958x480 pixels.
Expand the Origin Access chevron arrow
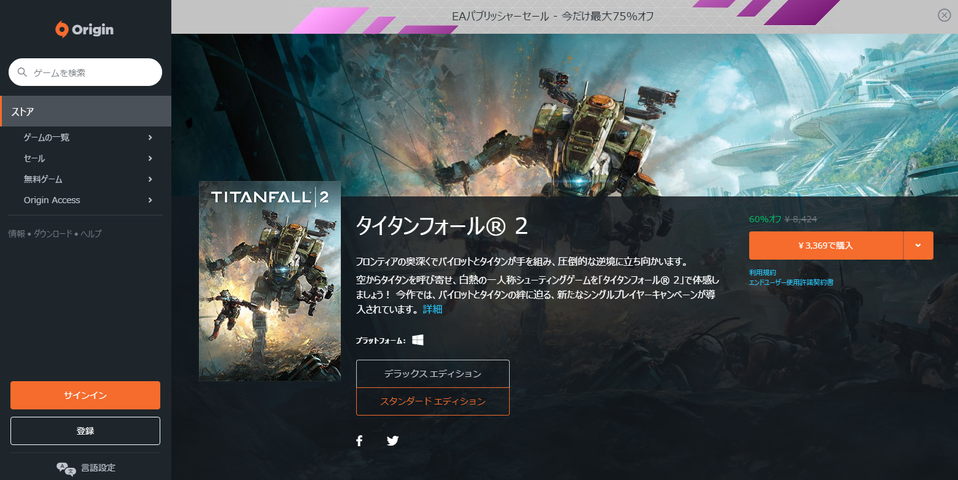[150, 200]
